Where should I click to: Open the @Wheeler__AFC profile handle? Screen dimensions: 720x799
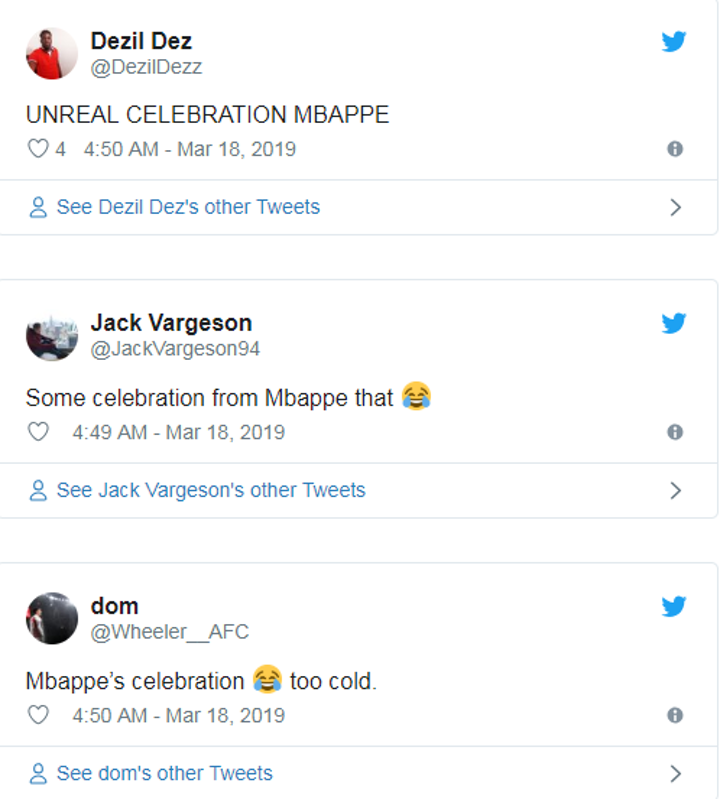click(169, 632)
